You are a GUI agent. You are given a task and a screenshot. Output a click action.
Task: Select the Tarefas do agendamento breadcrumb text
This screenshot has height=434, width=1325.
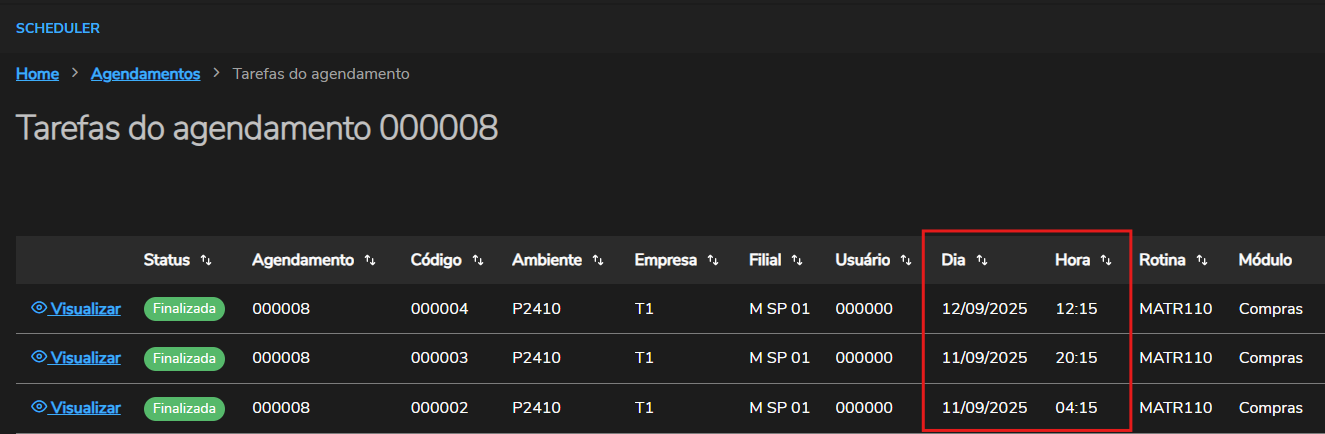(x=320, y=74)
